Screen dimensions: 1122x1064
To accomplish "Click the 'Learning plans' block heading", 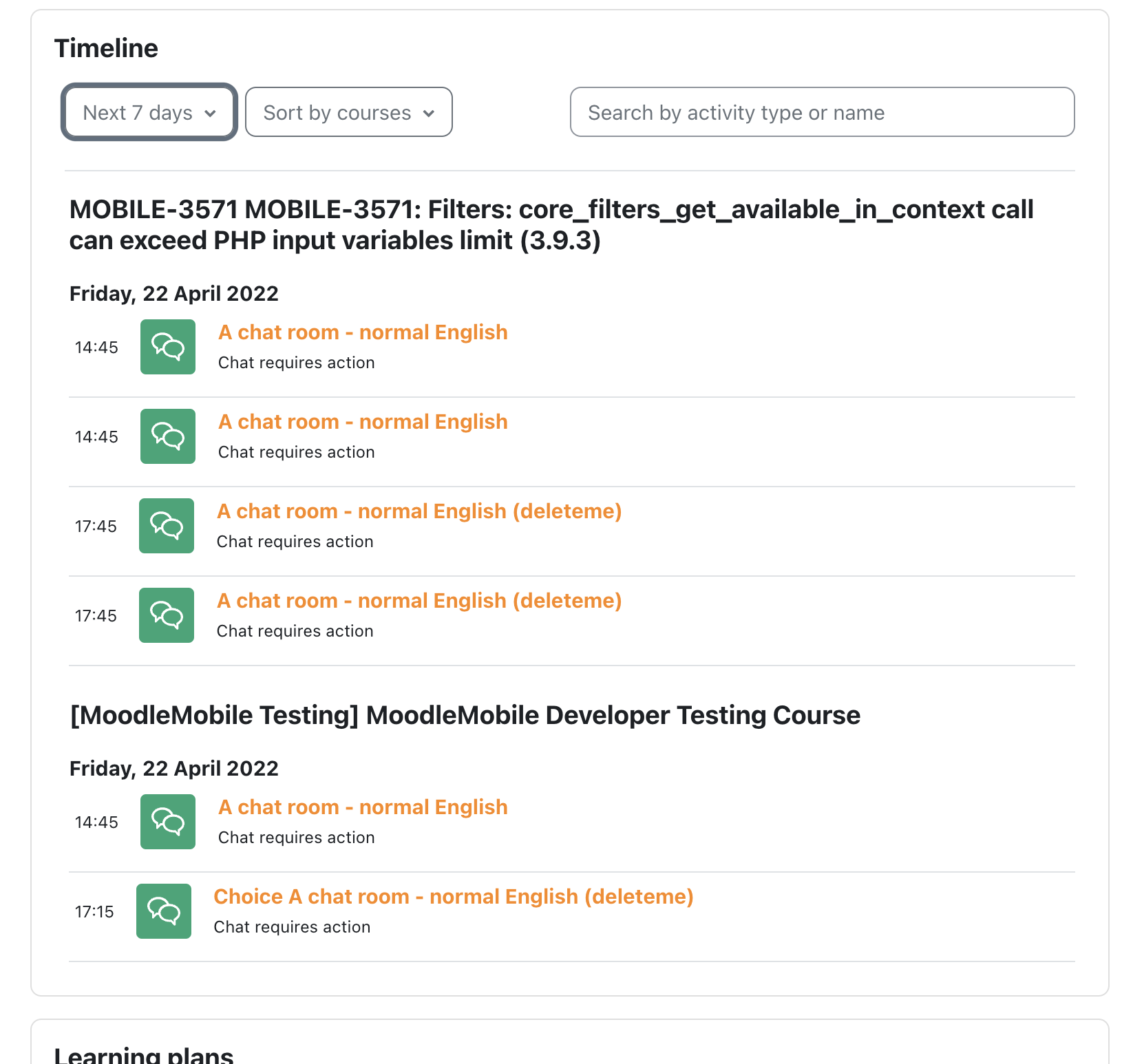I will (x=144, y=1055).
